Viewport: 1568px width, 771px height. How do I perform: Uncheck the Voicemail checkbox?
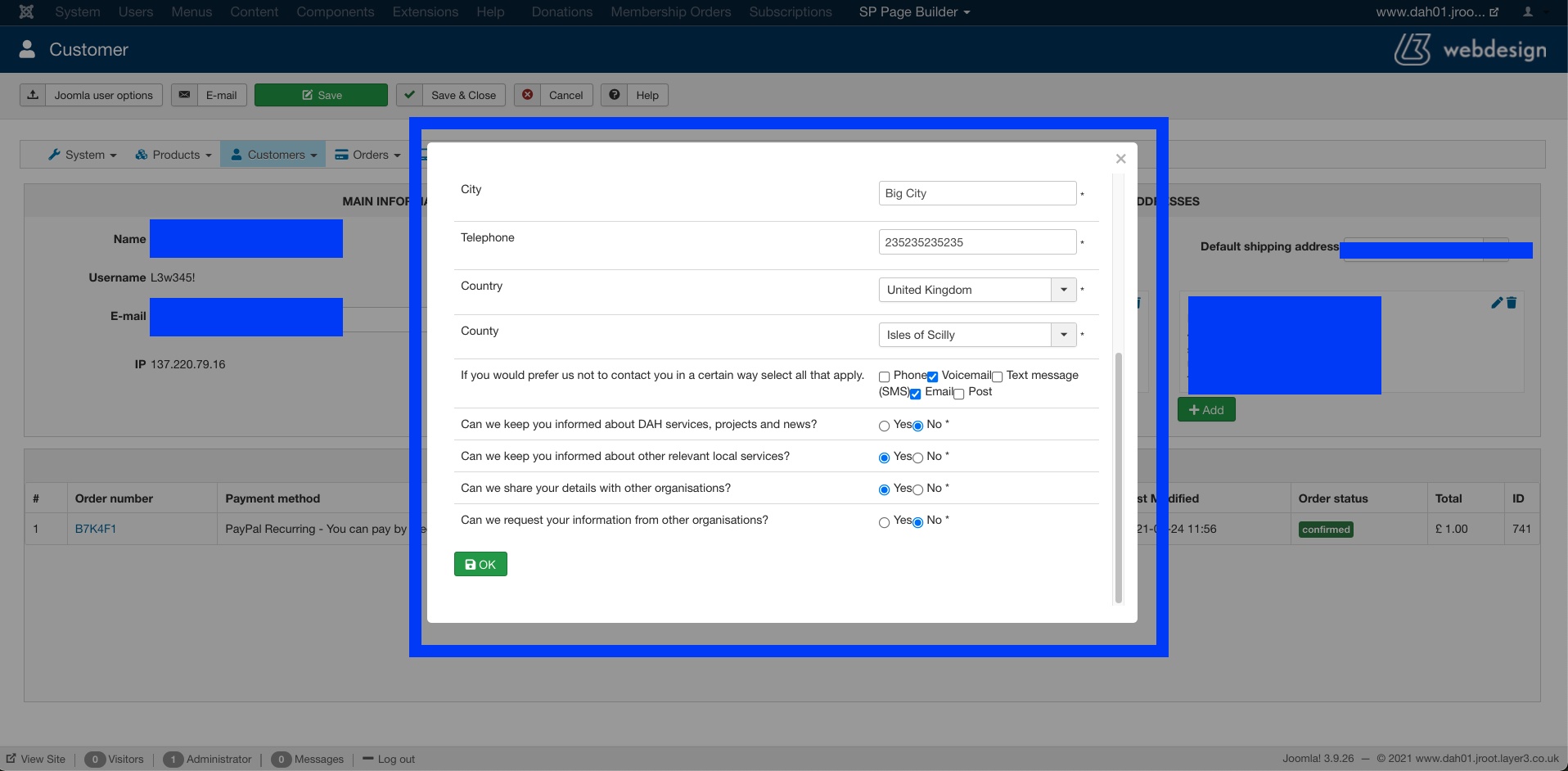click(932, 376)
